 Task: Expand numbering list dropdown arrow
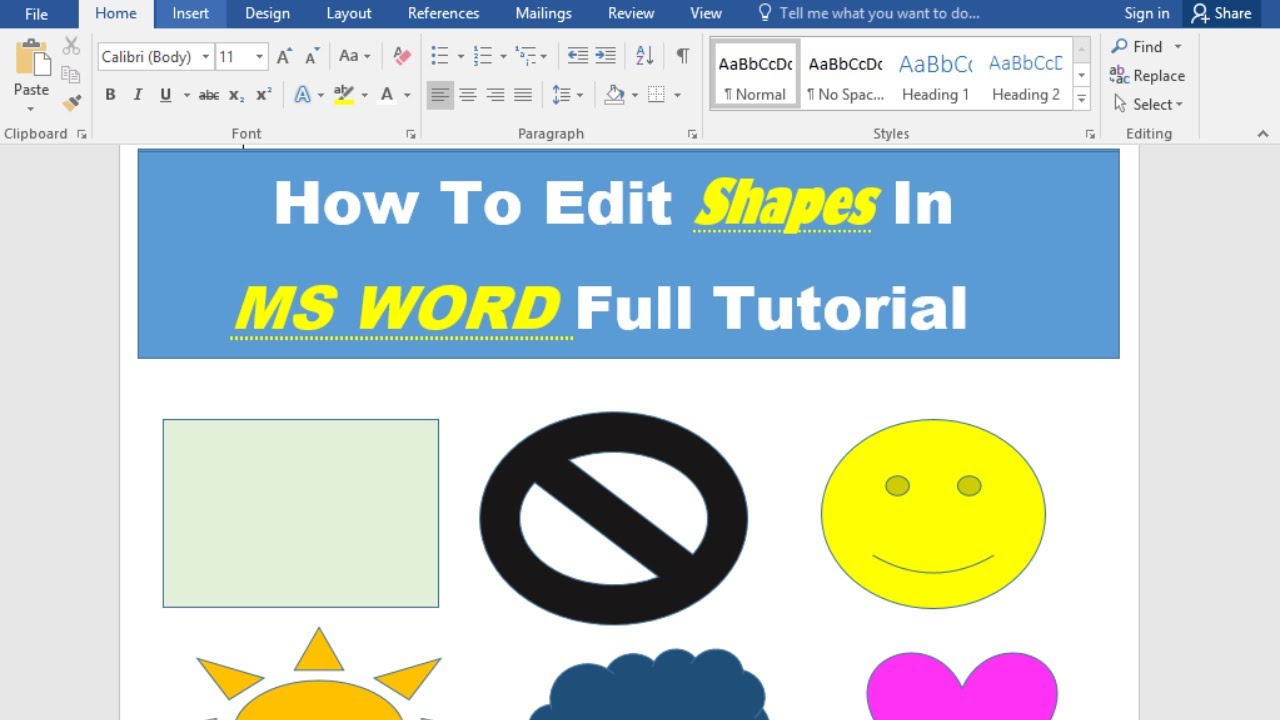click(503, 57)
